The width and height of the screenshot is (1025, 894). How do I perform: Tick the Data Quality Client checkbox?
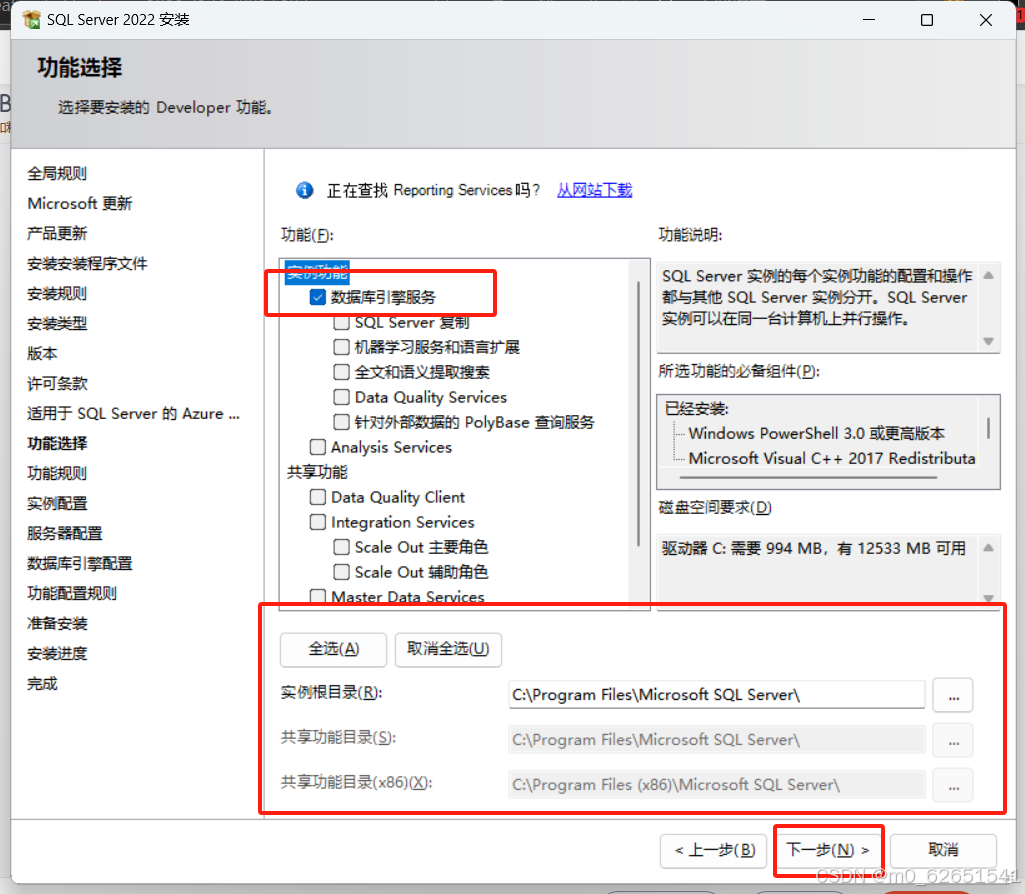(x=318, y=497)
